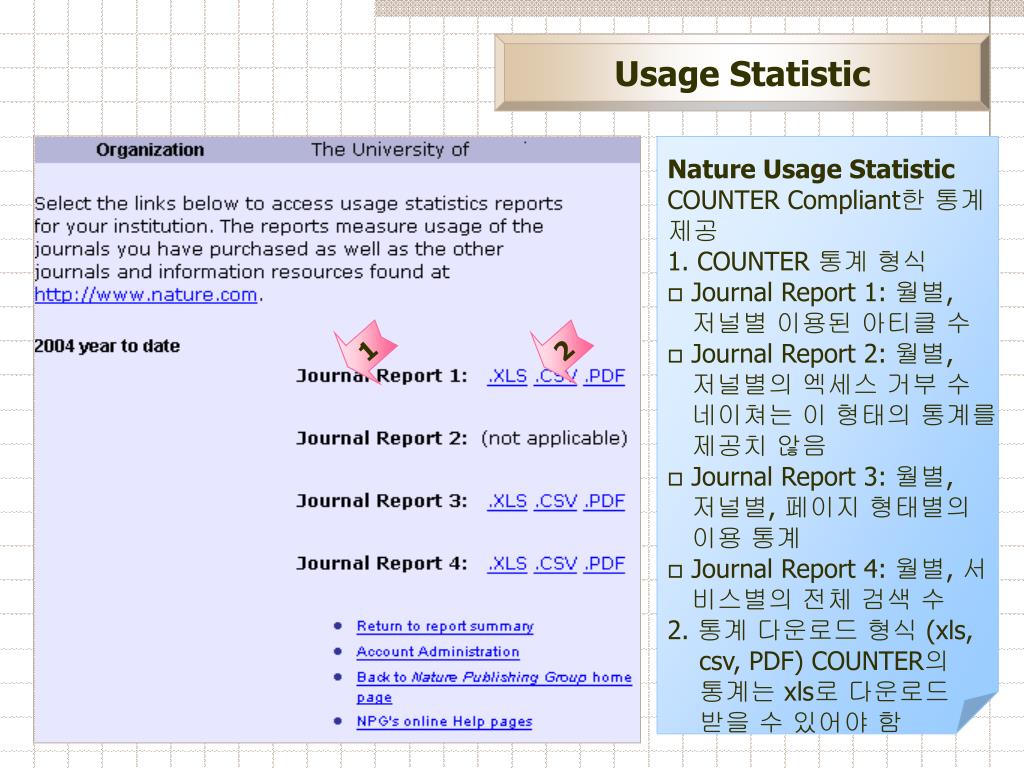Click 'Journal Report 2: 월별,' bullet in note
This screenshot has height=768, width=1024.
pyautogui.click(x=811, y=354)
